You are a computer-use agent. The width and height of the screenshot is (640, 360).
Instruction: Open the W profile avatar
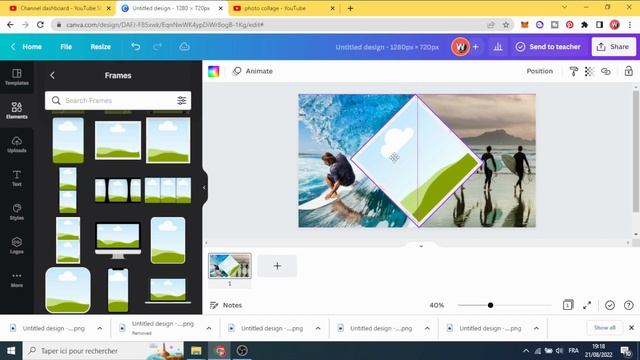coord(460,47)
